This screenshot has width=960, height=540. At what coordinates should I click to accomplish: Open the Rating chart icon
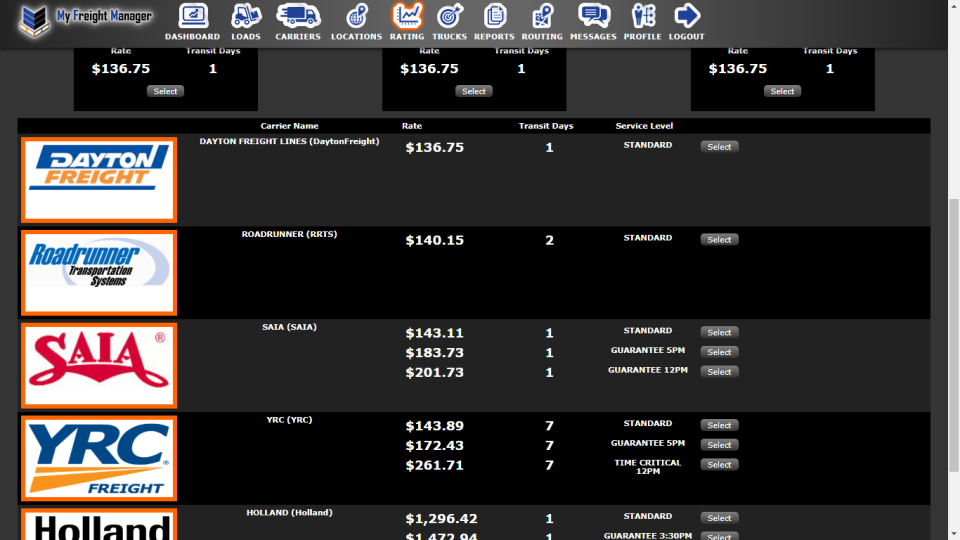[407, 16]
